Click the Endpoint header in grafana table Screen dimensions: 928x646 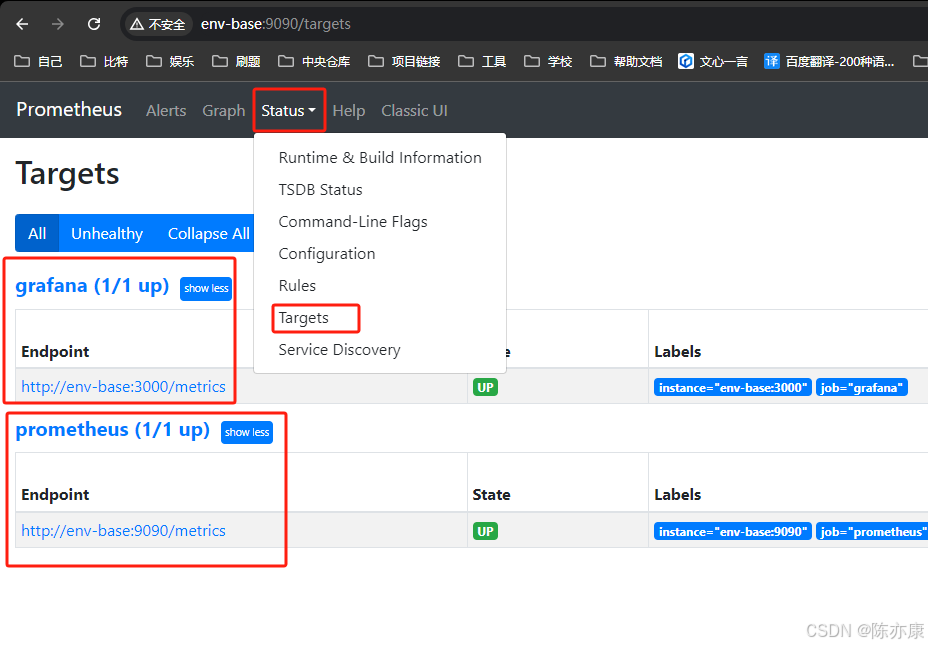55,351
